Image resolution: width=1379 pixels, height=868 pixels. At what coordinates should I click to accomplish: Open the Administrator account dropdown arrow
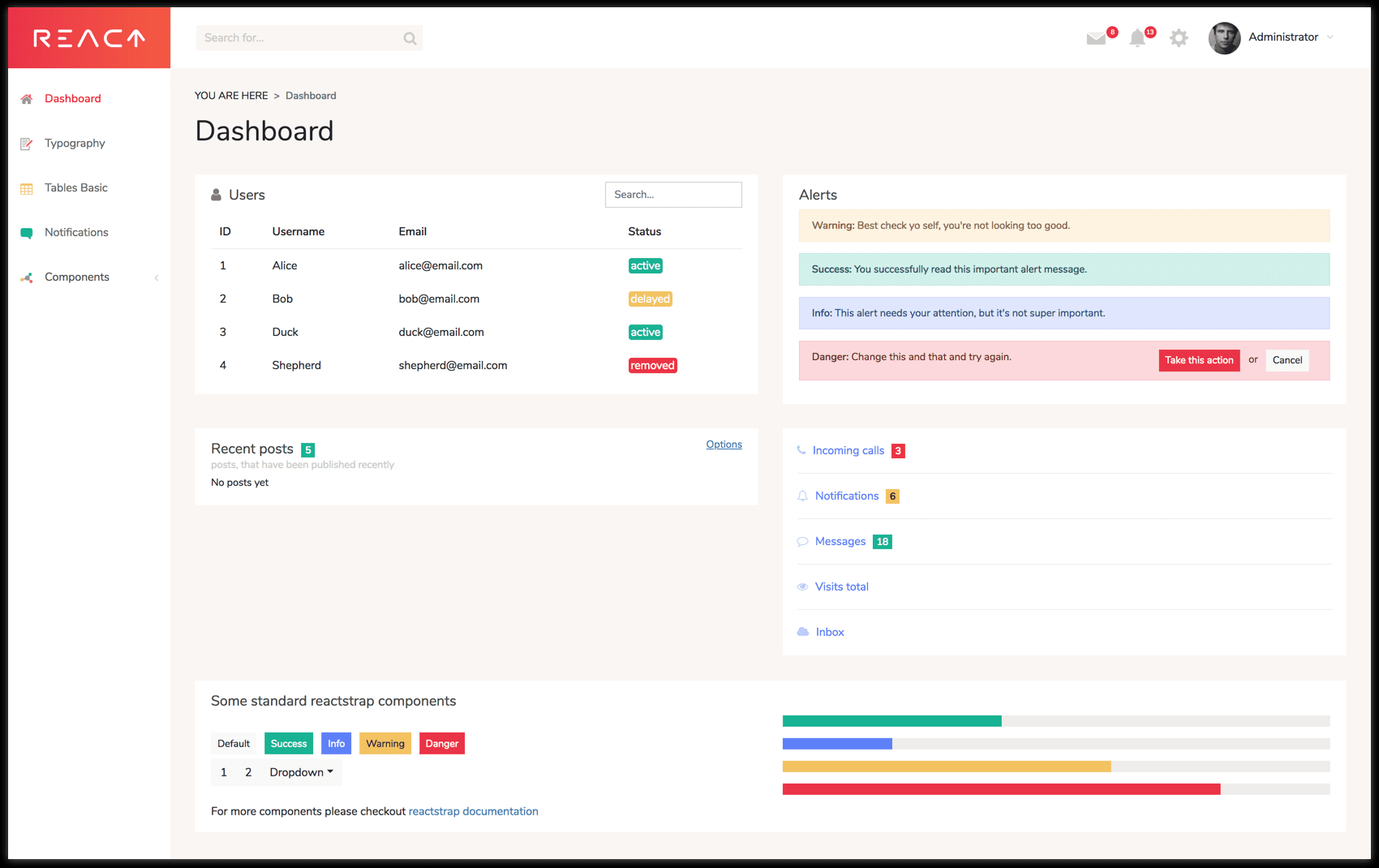click(1330, 37)
